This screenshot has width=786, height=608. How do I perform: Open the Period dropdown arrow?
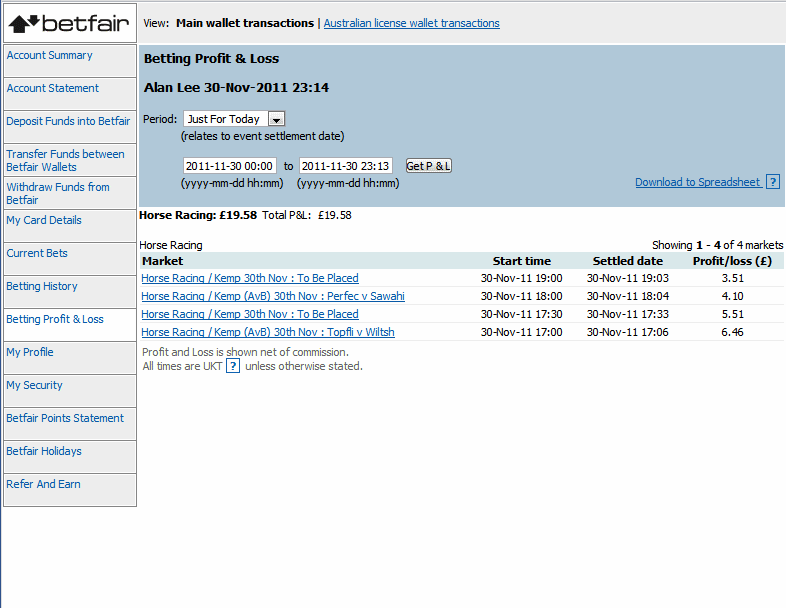click(x=276, y=119)
